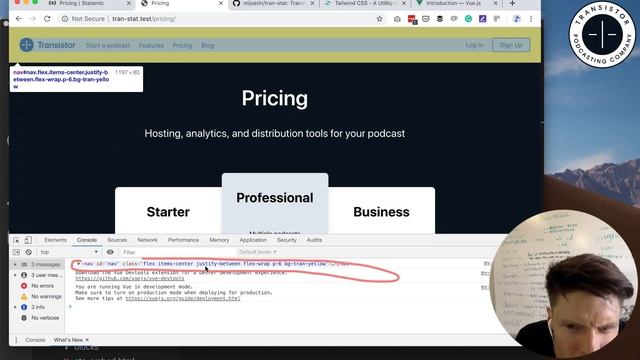Open the Network DevTools tab

click(147, 240)
